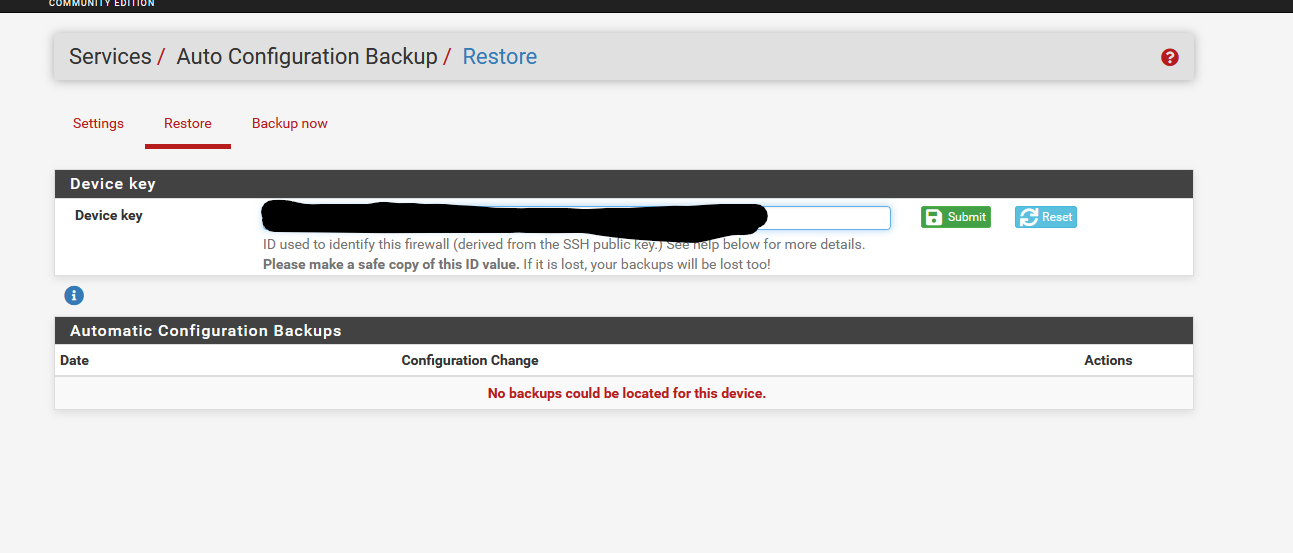Click the refresh arrows icon on Reset
This screenshot has height=553, width=1293.
coord(1027,217)
